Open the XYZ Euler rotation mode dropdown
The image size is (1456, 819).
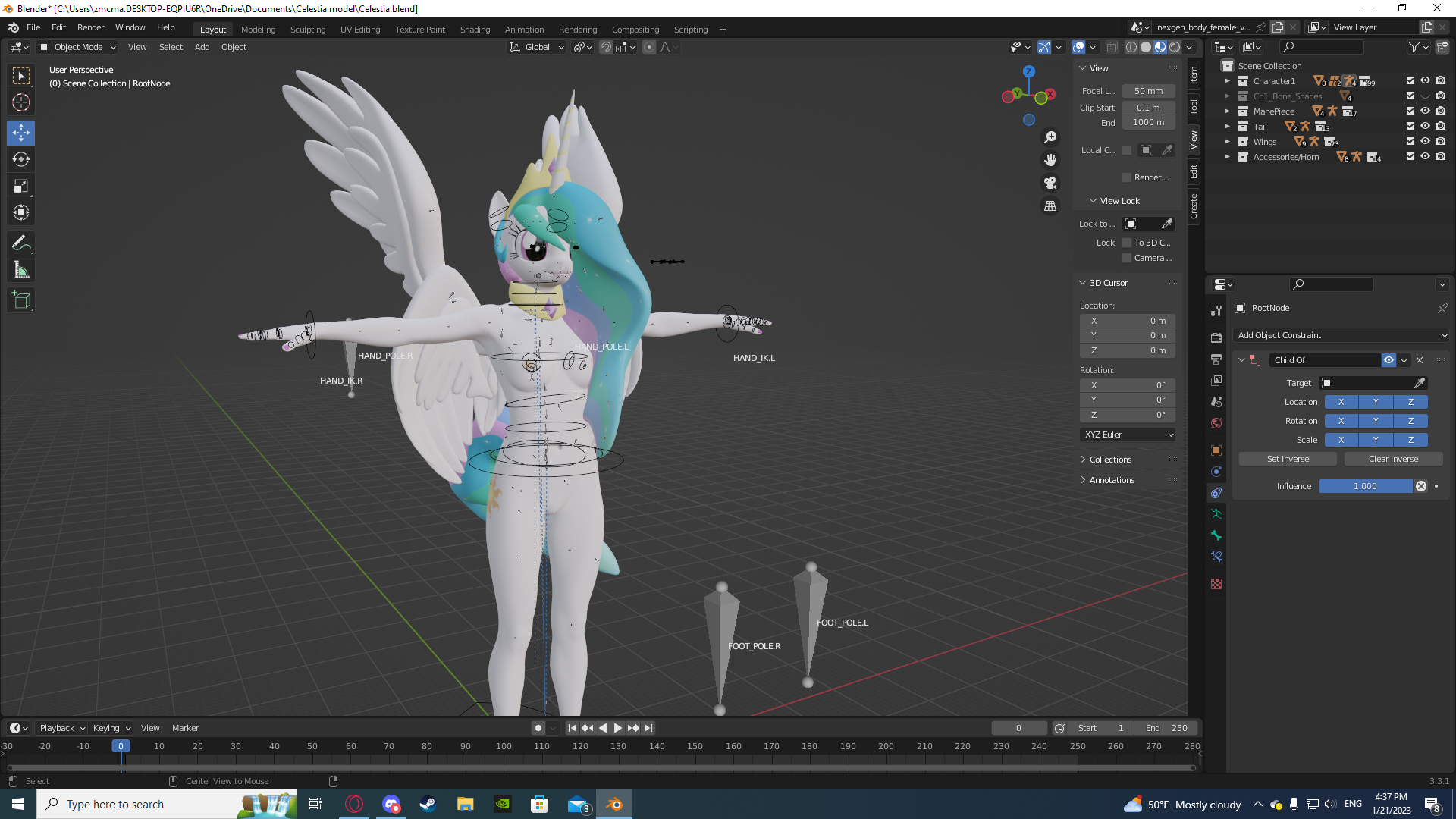1128,435
